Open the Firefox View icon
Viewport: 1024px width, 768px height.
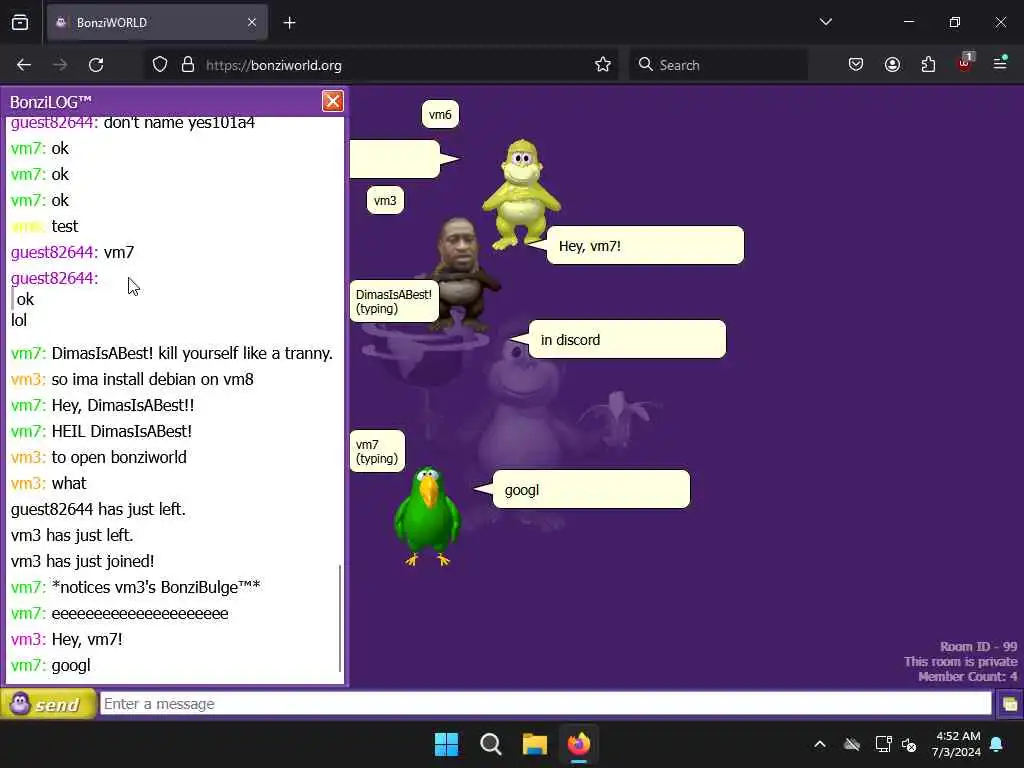(x=20, y=23)
